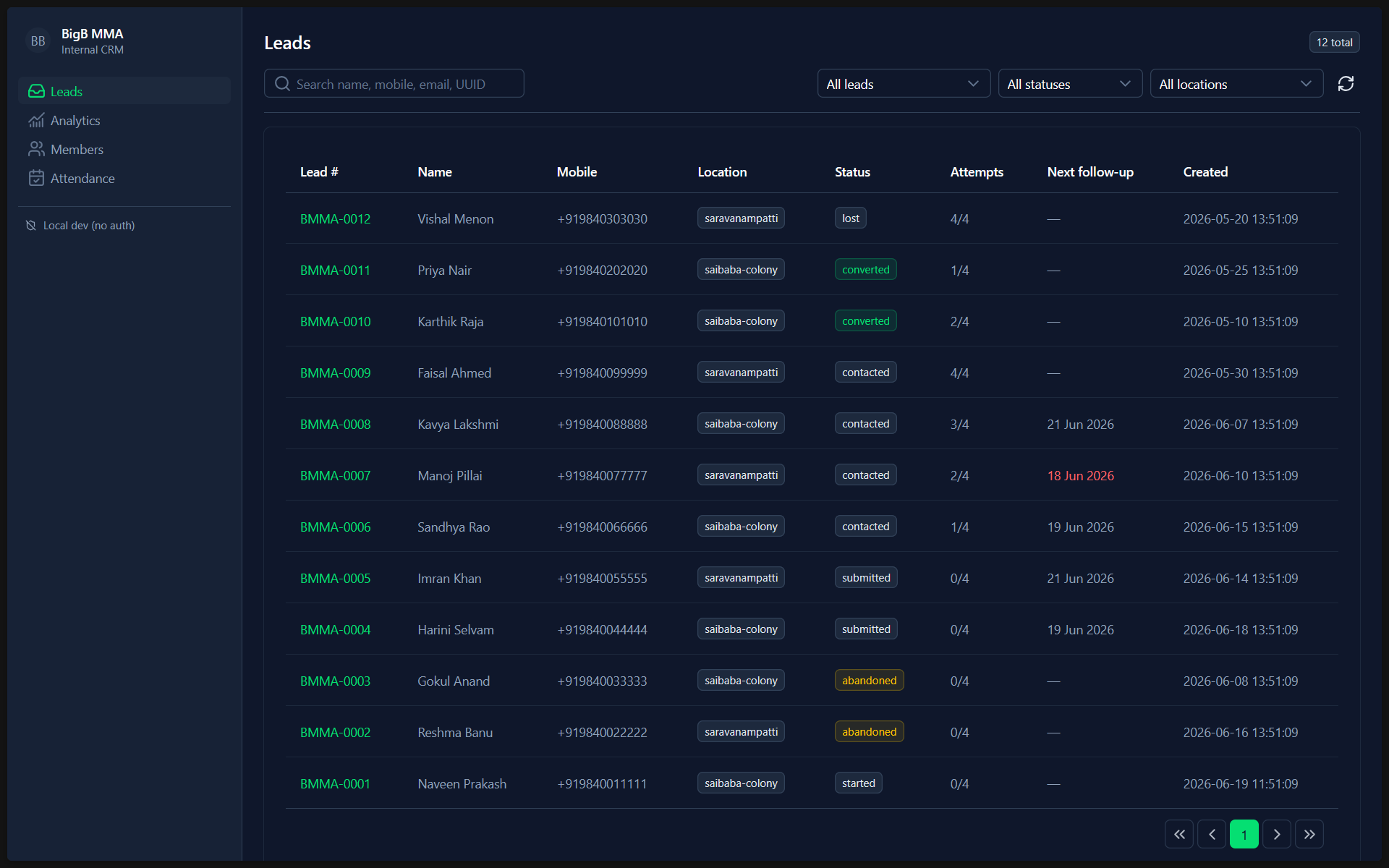Screen dimensions: 1389x868
Task: Click the Next follow-up column header
Action: pos(1090,171)
